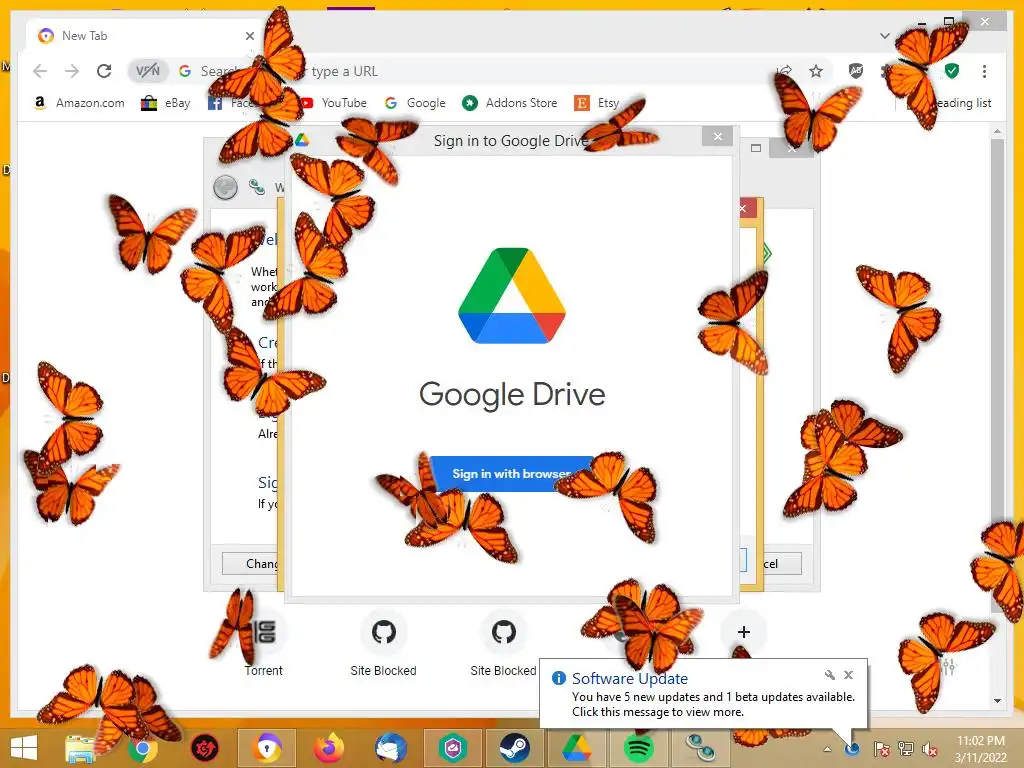1024x768 pixels.
Task: Switch to the chain-link app on taskbar
Action: pyautogui.click(x=701, y=748)
